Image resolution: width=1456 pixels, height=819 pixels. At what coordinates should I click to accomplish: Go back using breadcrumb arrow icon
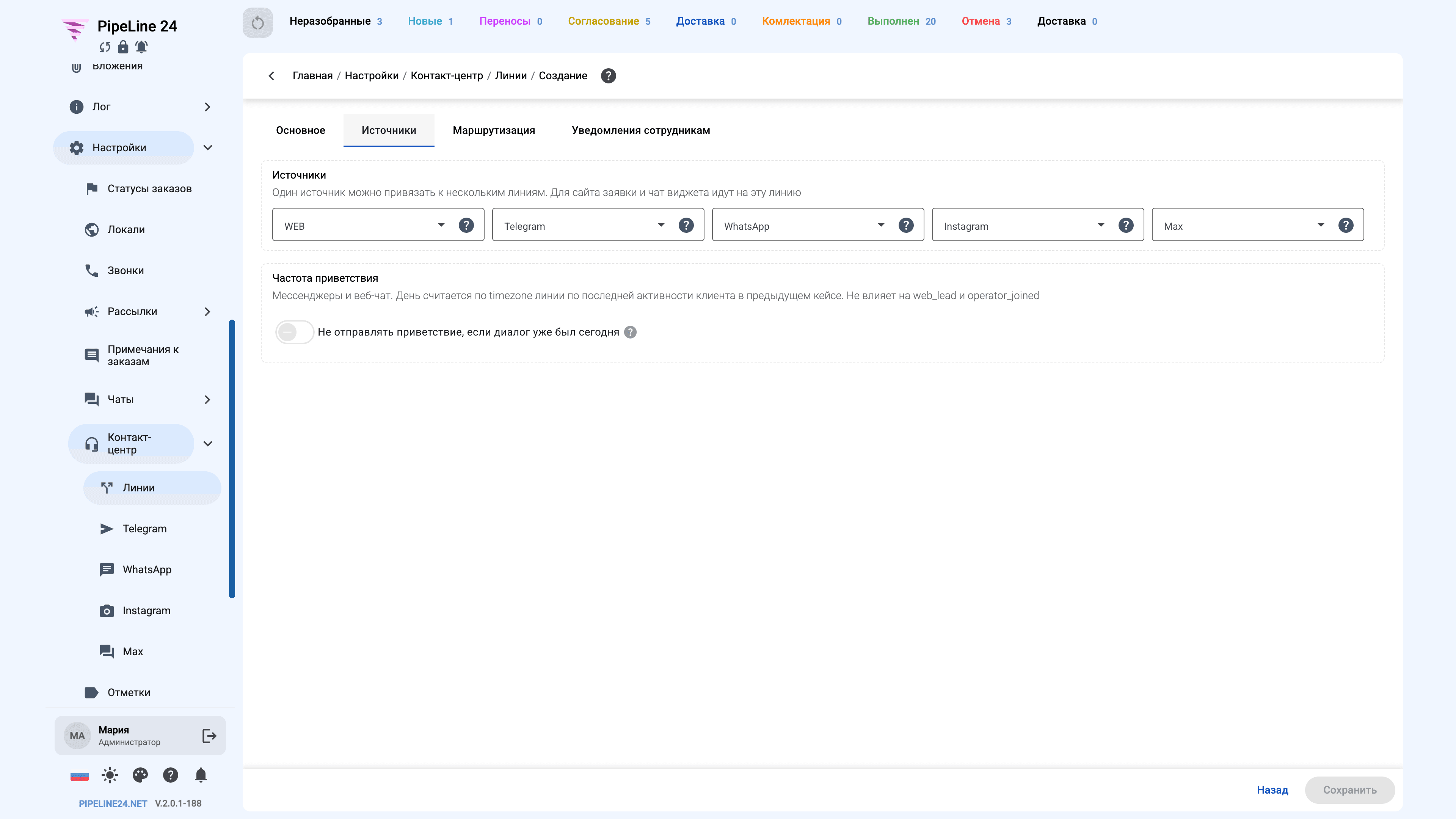(x=272, y=76)
